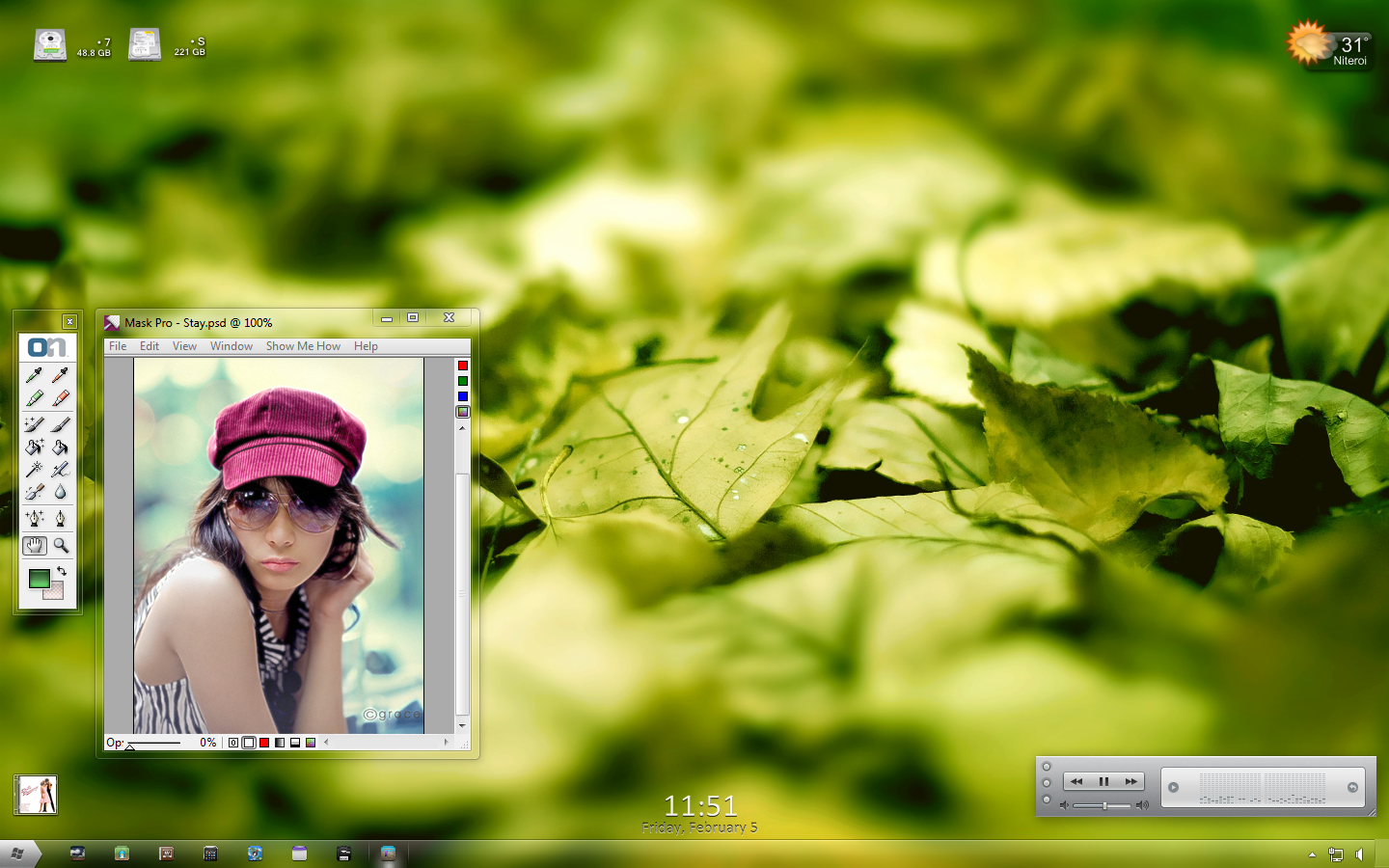The height and width of the screenshot is (868, 1389).
Task: Click the volume speaker in system tray
Action: pyautogui.click(x=1360, y=854)
